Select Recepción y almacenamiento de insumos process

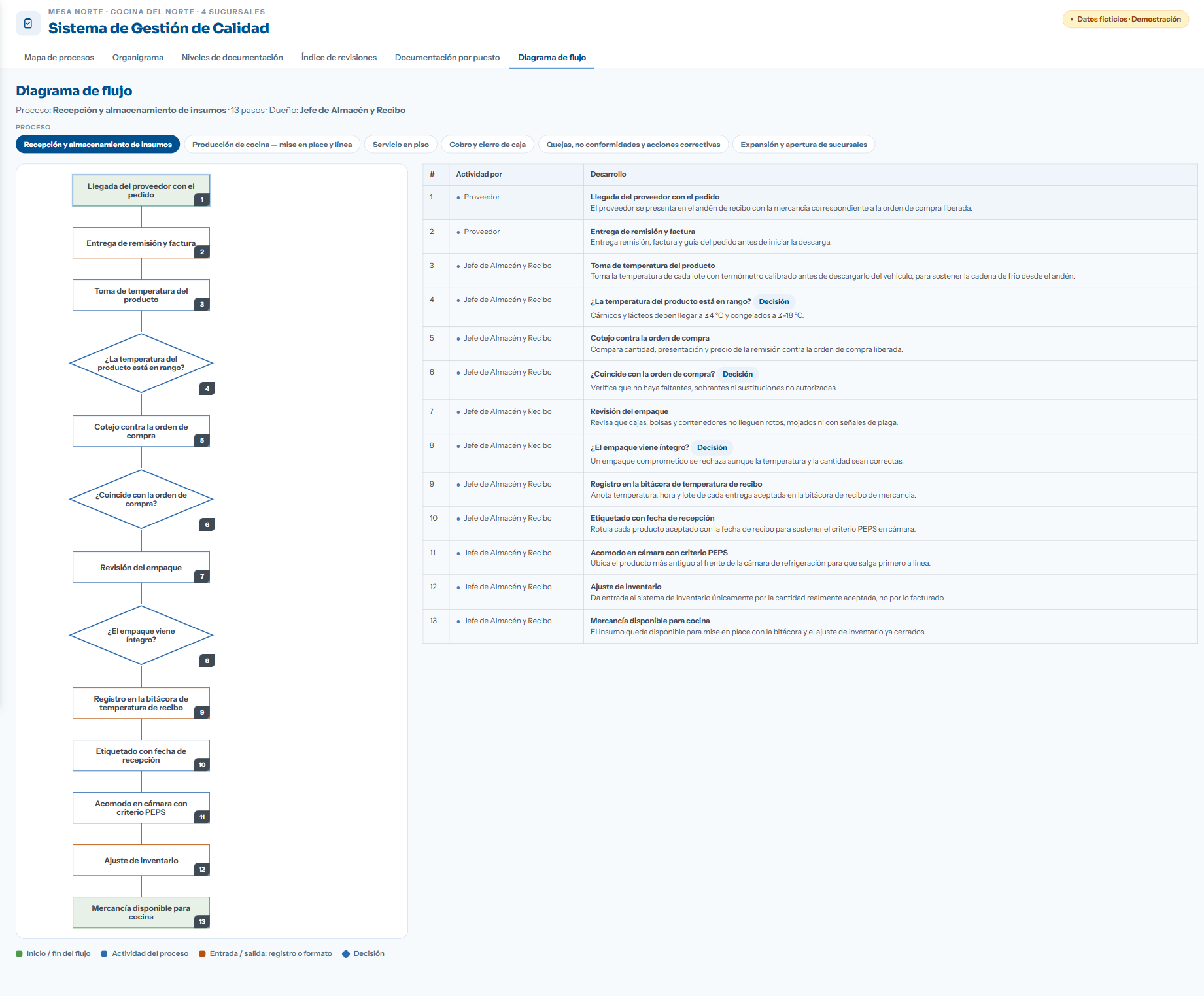pos(98,145)
